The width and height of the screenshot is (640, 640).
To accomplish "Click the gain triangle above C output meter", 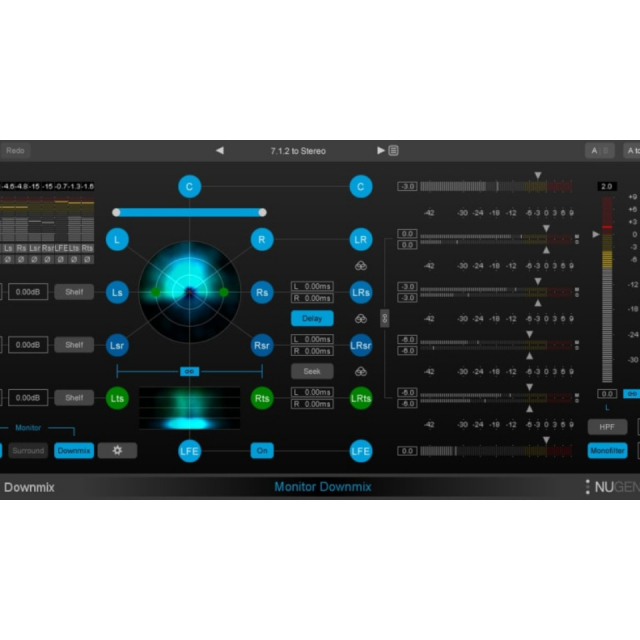I will click(538, 176).
